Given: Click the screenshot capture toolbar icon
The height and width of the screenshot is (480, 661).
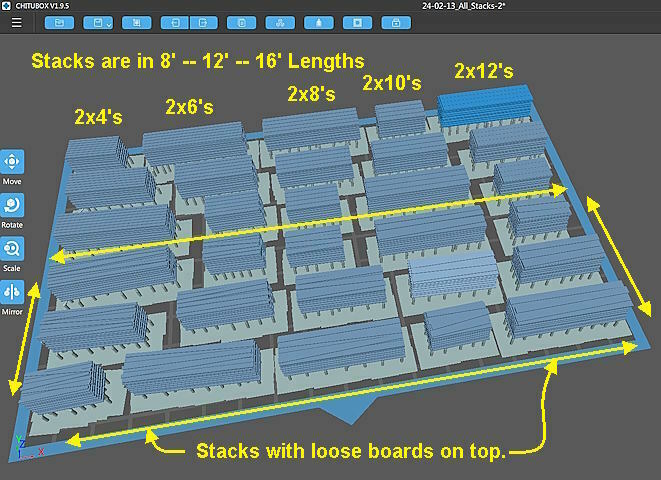Looking at the screenshot, I should click(x=137, y=23).
